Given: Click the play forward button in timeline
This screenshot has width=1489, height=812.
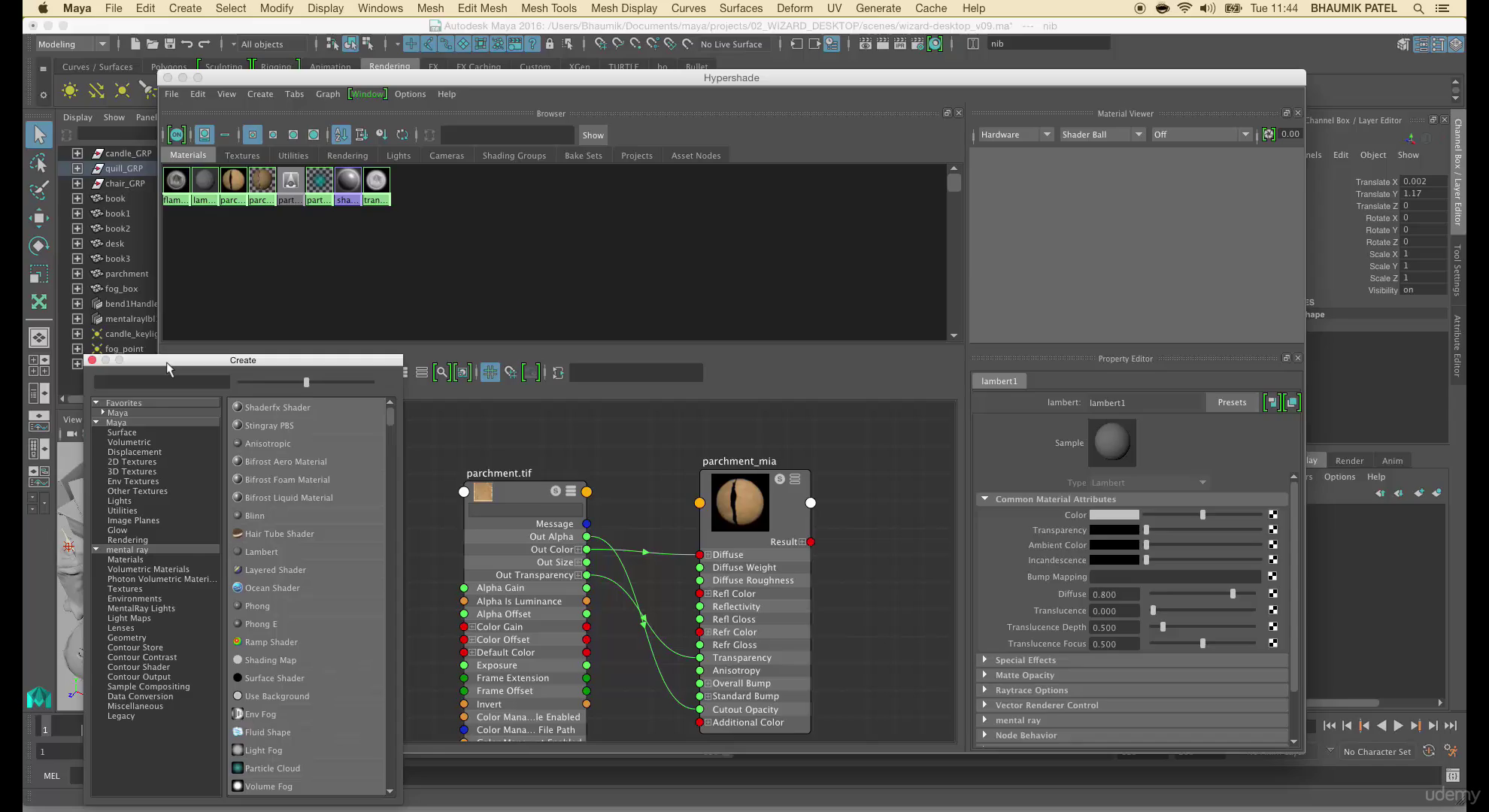Looking at the screenshot, I should point(1398,726).
